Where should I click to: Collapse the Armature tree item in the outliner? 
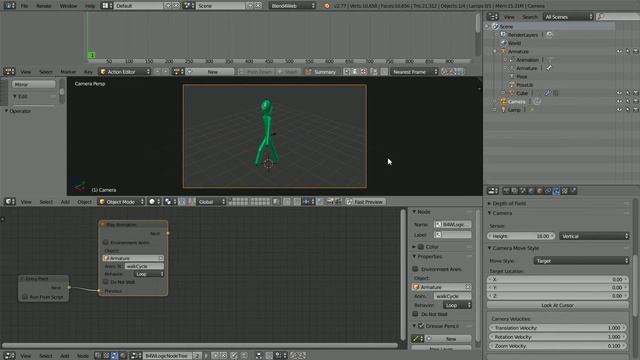point(494,51)
